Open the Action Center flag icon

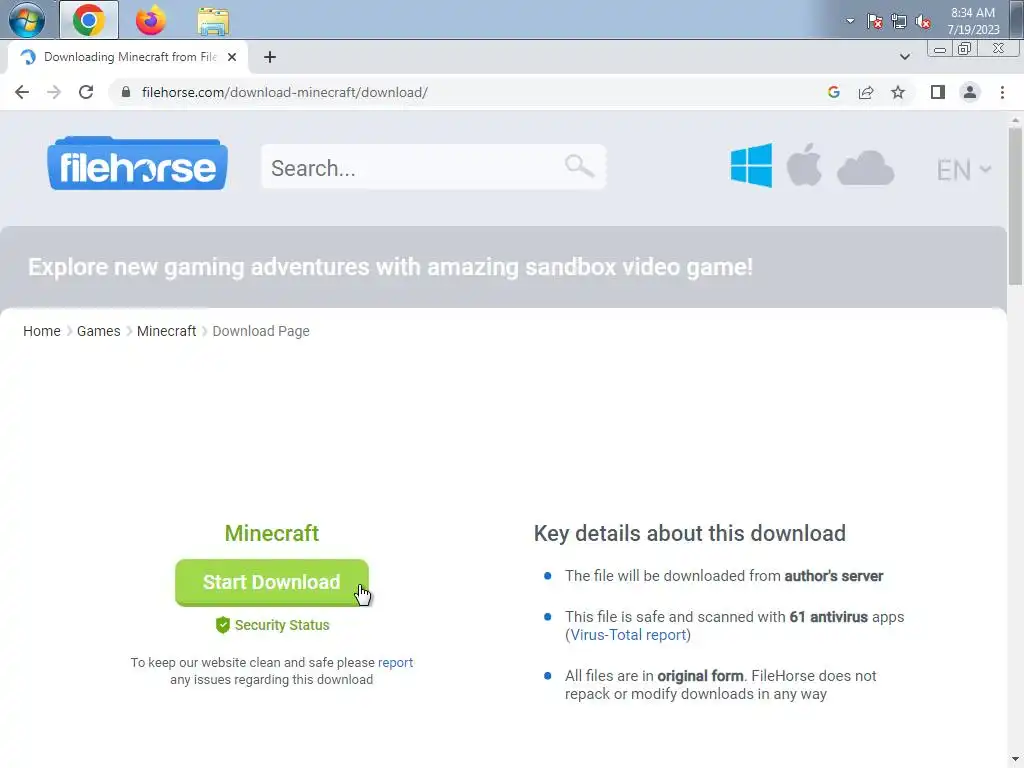[x=874, y=22]
